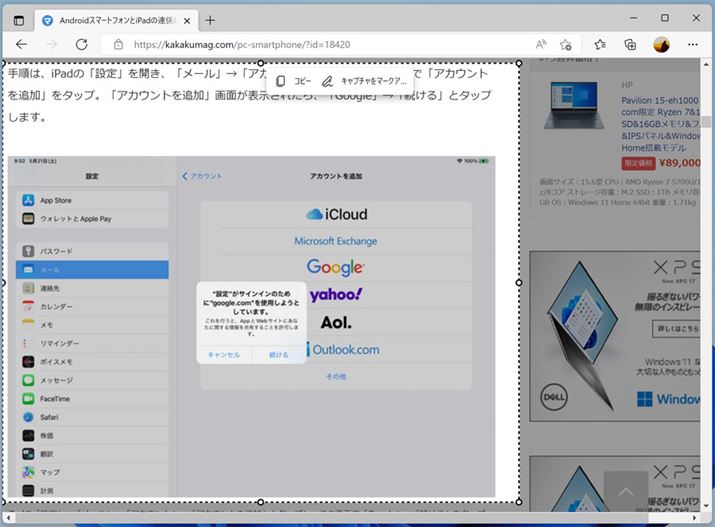Click the ¥89,000 price text
The image size is (715, 527).
(679, 163)
